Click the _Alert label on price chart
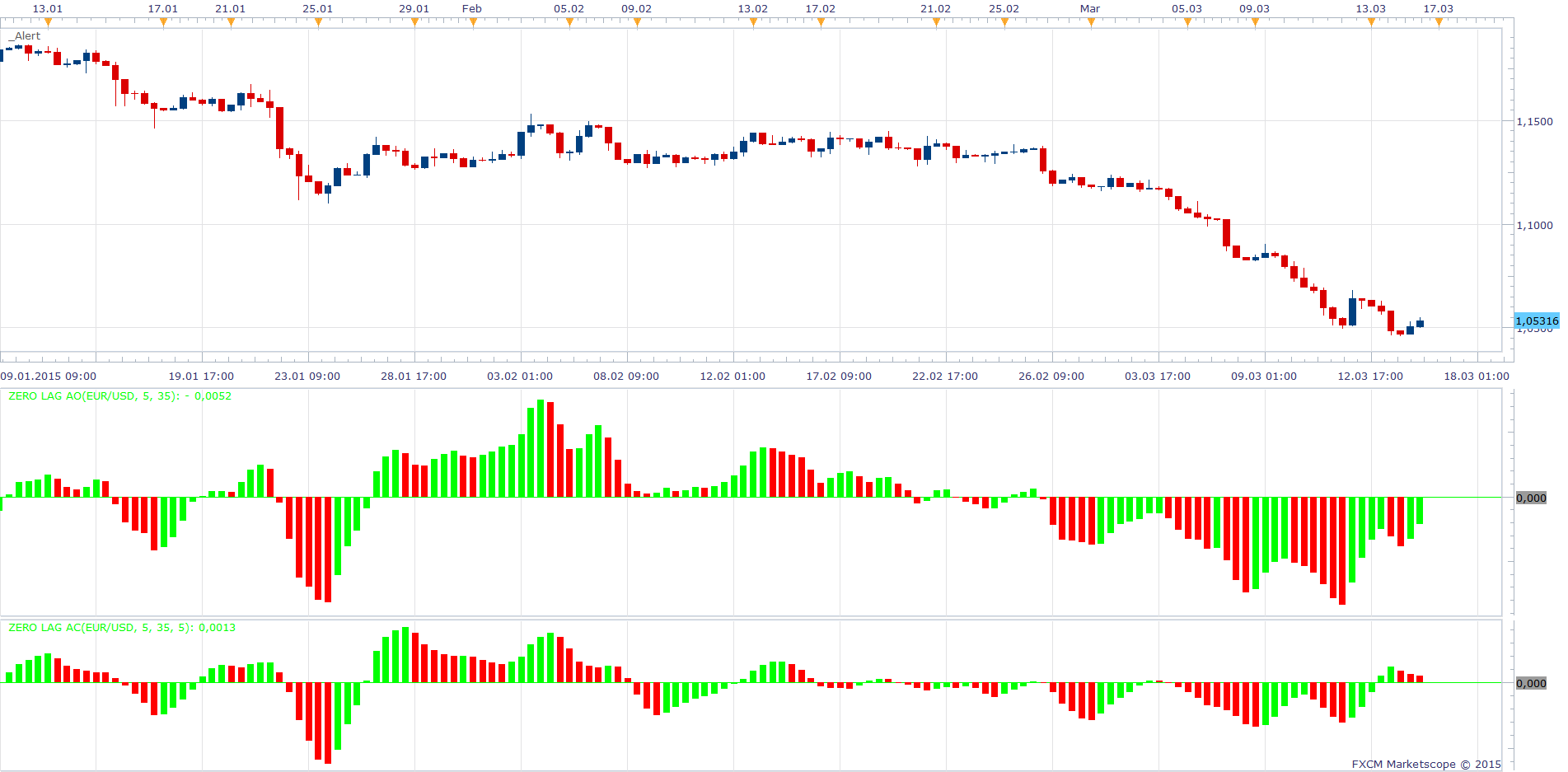1568x772 pixels. point(25,35)
